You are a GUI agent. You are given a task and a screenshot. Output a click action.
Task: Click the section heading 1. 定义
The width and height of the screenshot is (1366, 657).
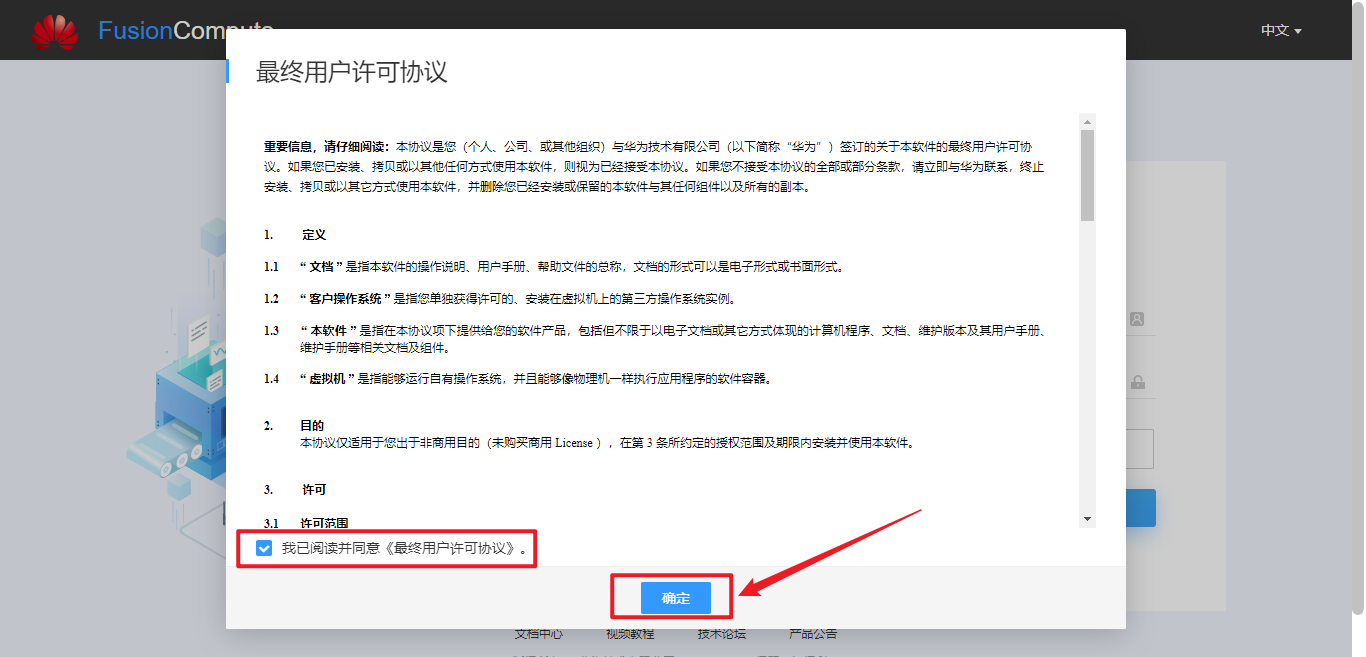tap(295, 235)
